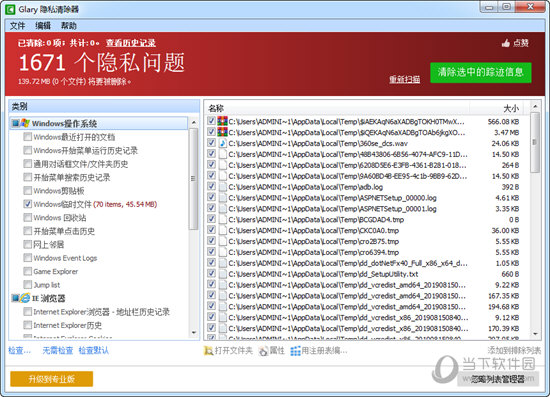This screenshot has height=397, width=550.
Task: Check Jump list checkbox
Action: pos(27,284)
